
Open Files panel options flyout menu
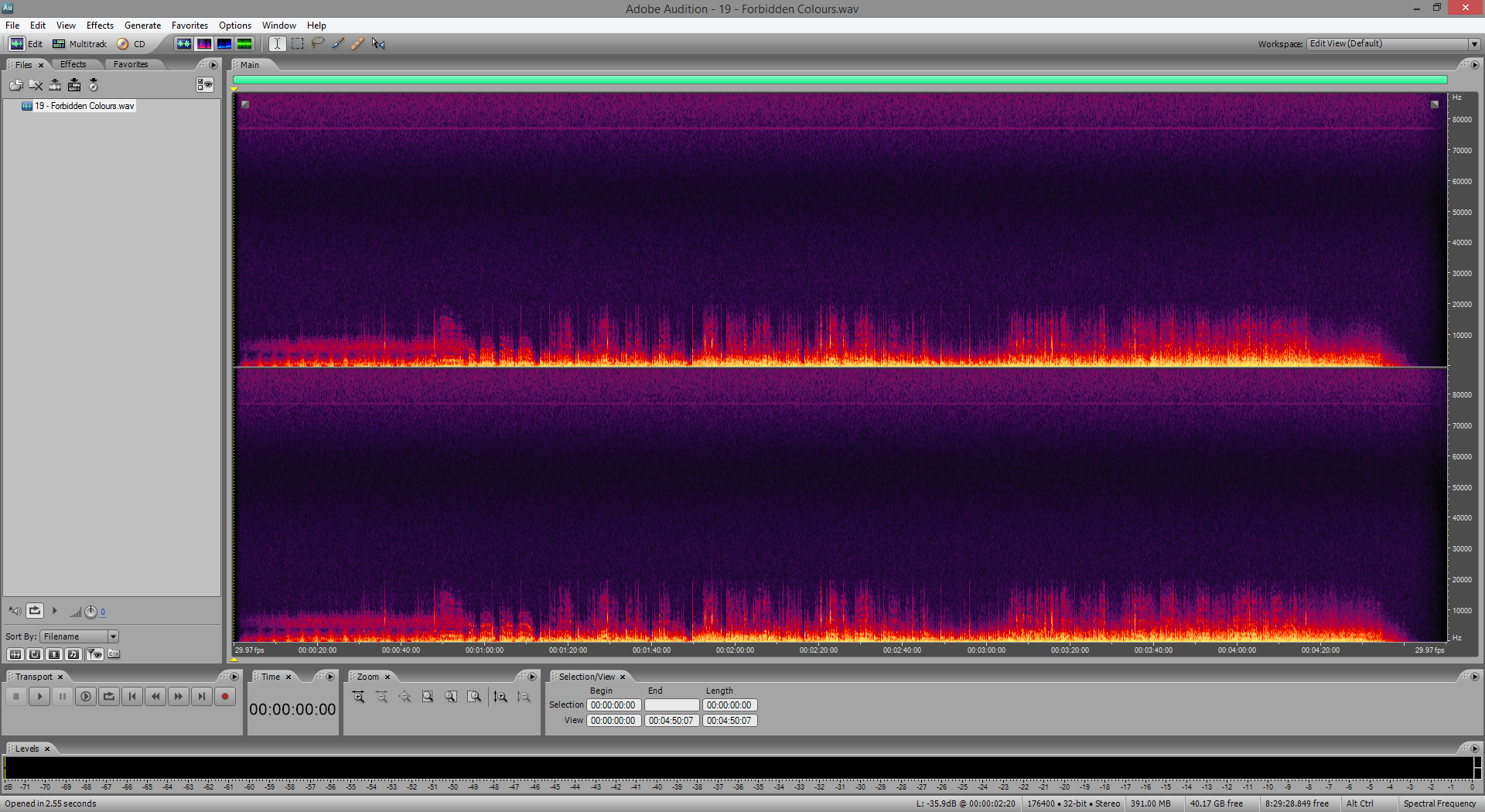pos(213,65)
